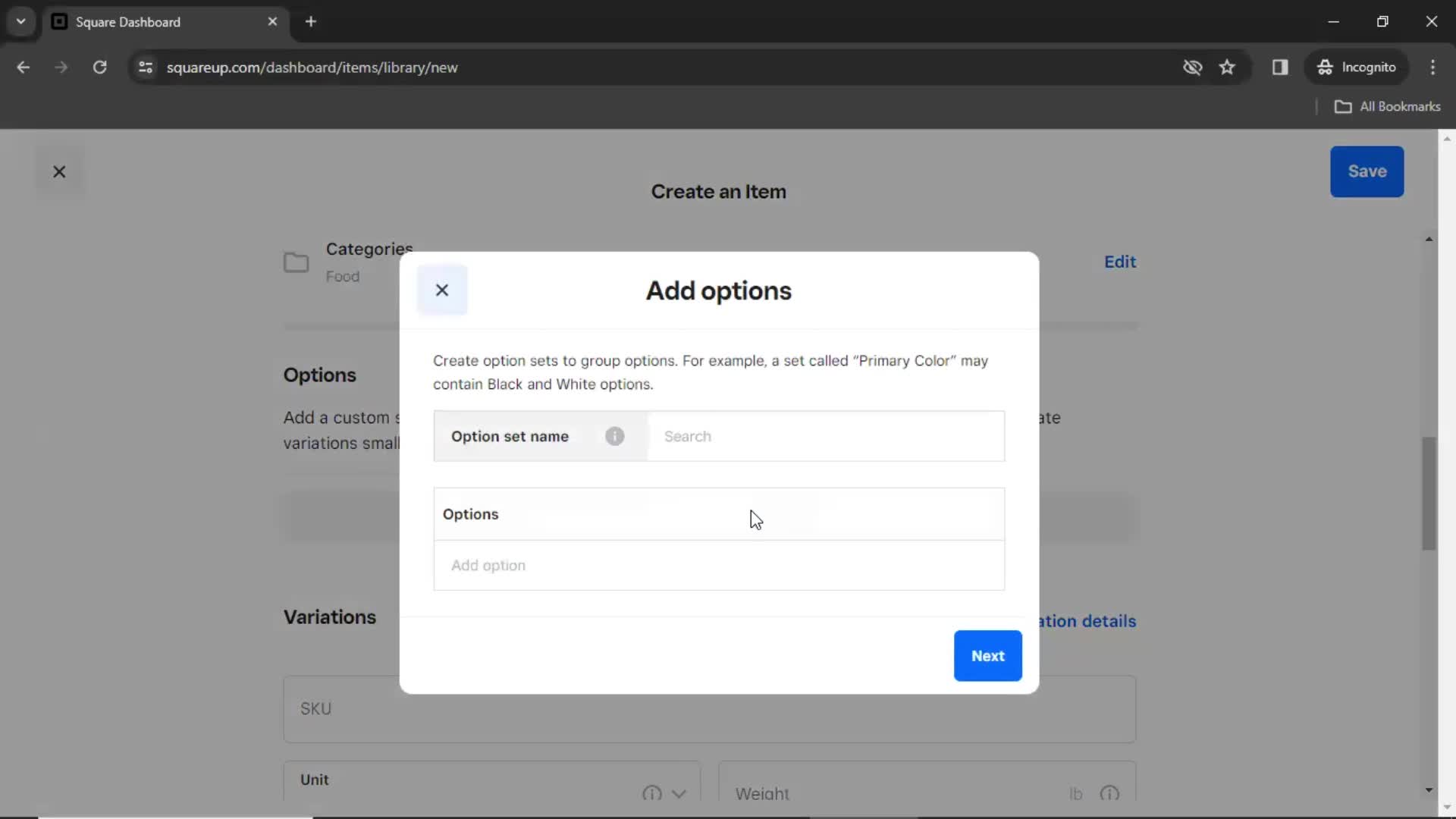The image size is (1456, 819).
Task: Click the Incognito indicator
Action: [x=1357, y=67]
